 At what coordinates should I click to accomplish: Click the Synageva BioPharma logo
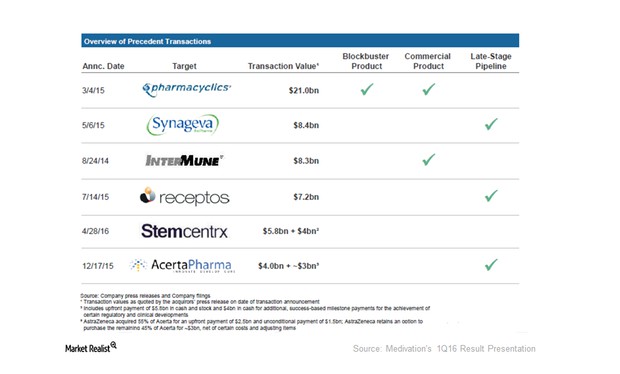click(183, 125)
